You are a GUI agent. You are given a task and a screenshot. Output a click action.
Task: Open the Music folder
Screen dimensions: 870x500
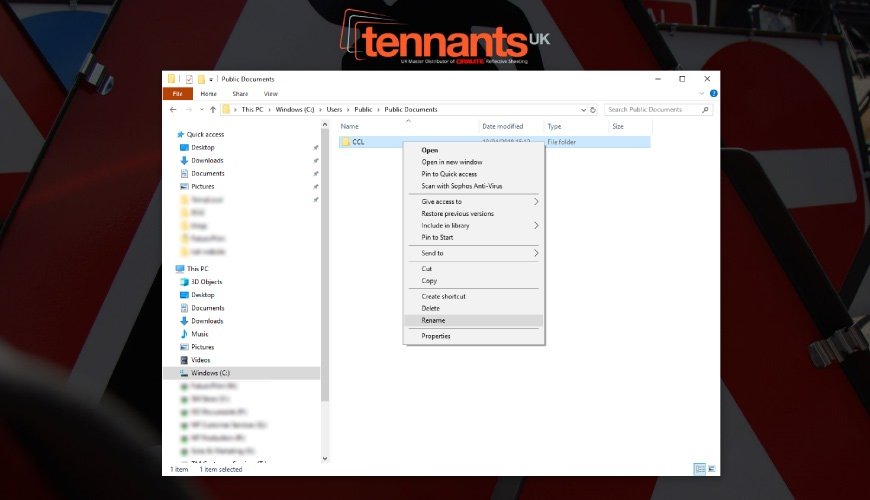pyautogui.click(x=200, y=334)
